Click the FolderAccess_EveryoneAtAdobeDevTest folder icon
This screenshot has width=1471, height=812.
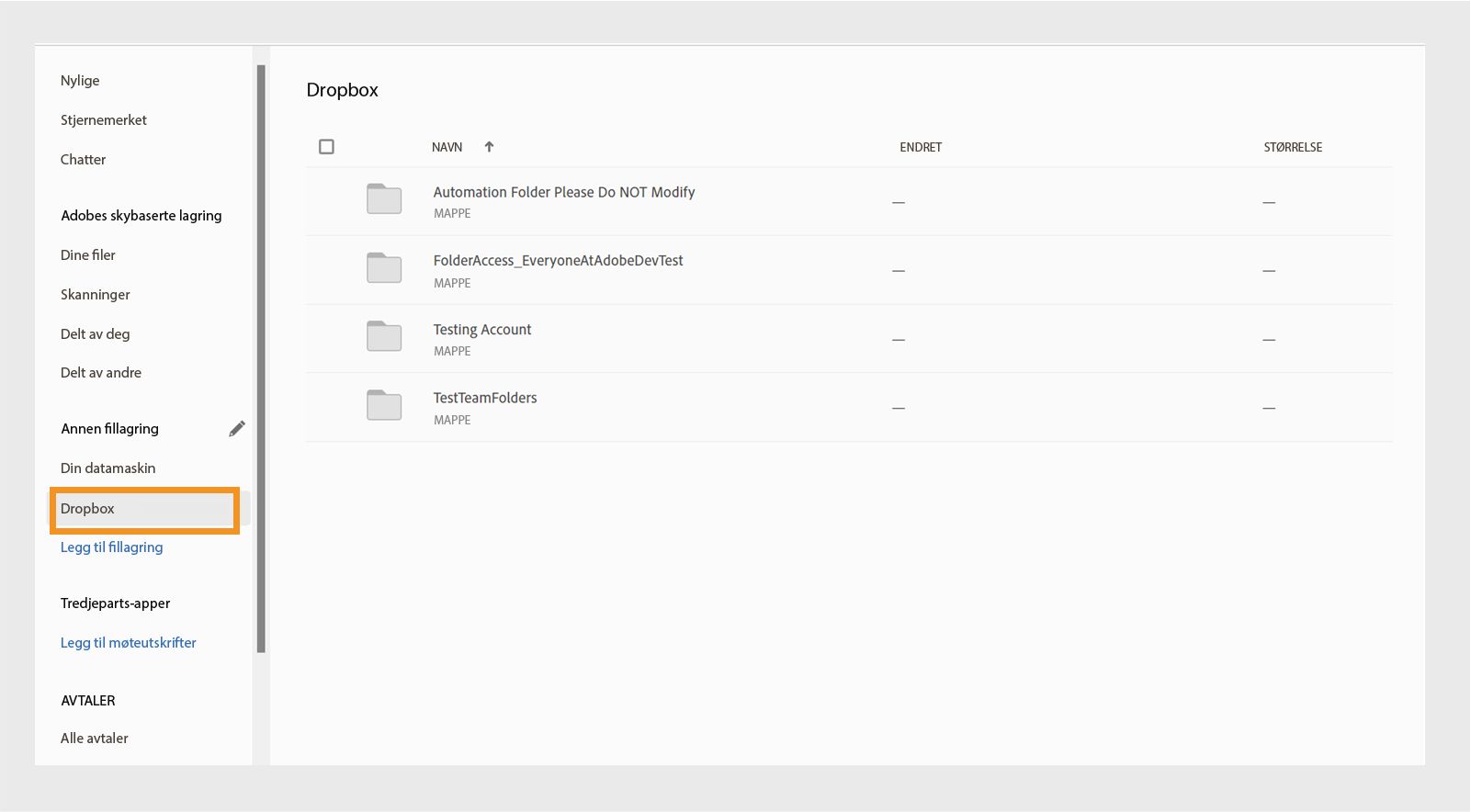point(384,267)
